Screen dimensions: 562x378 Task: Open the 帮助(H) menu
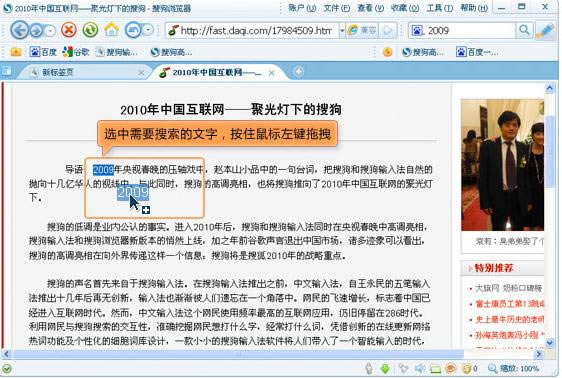tap(474, 8)
